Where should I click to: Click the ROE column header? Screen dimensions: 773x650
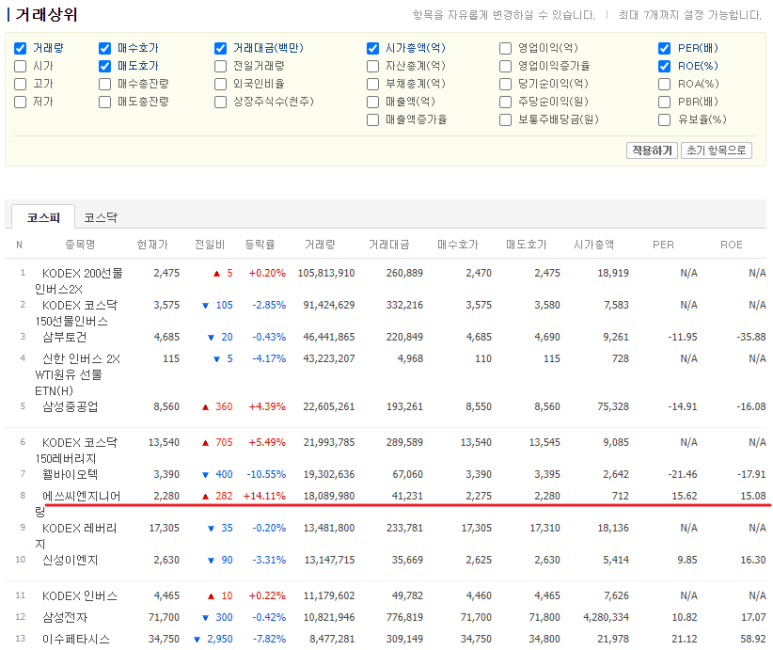coord(731,245)
